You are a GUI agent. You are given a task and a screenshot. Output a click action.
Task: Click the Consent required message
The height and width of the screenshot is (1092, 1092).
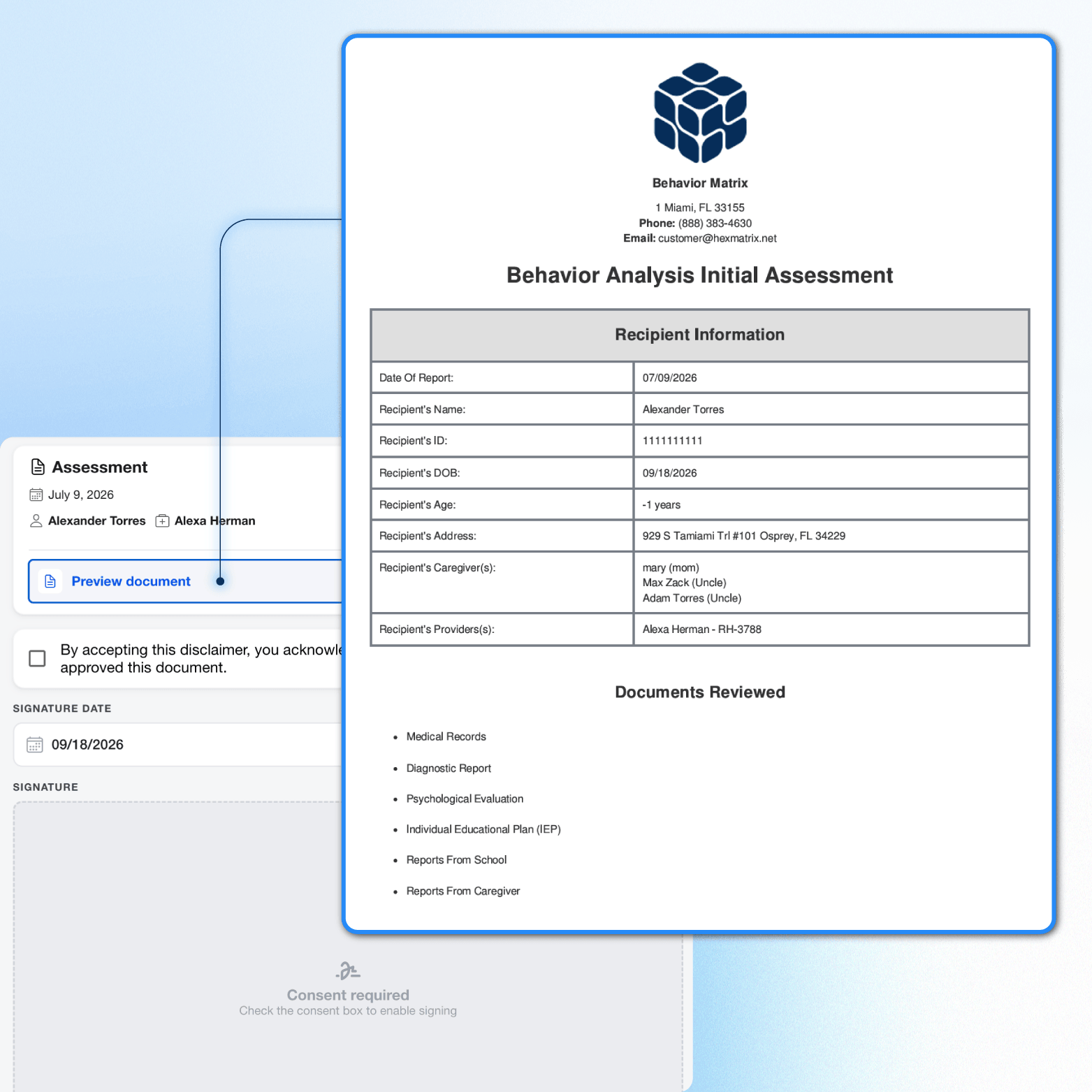pyautogui.click(x=348, y=995)
